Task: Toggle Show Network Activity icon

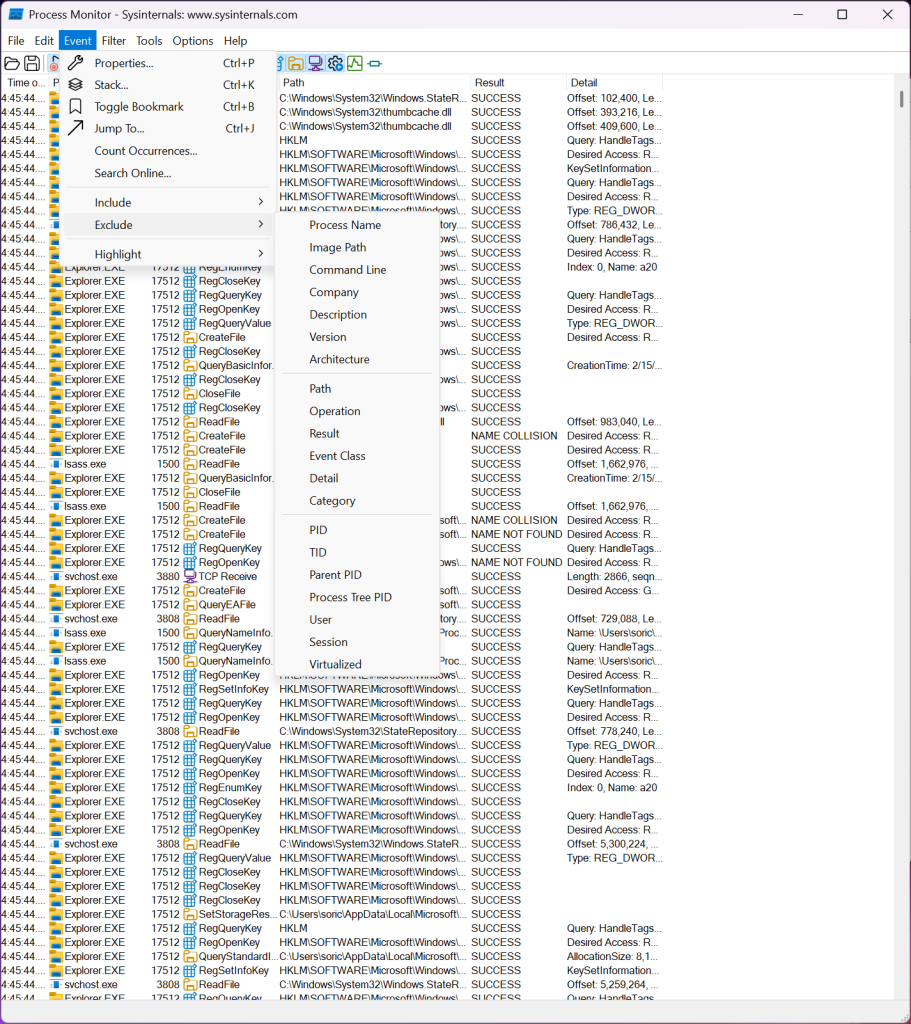Action: (x=315, y=63)
